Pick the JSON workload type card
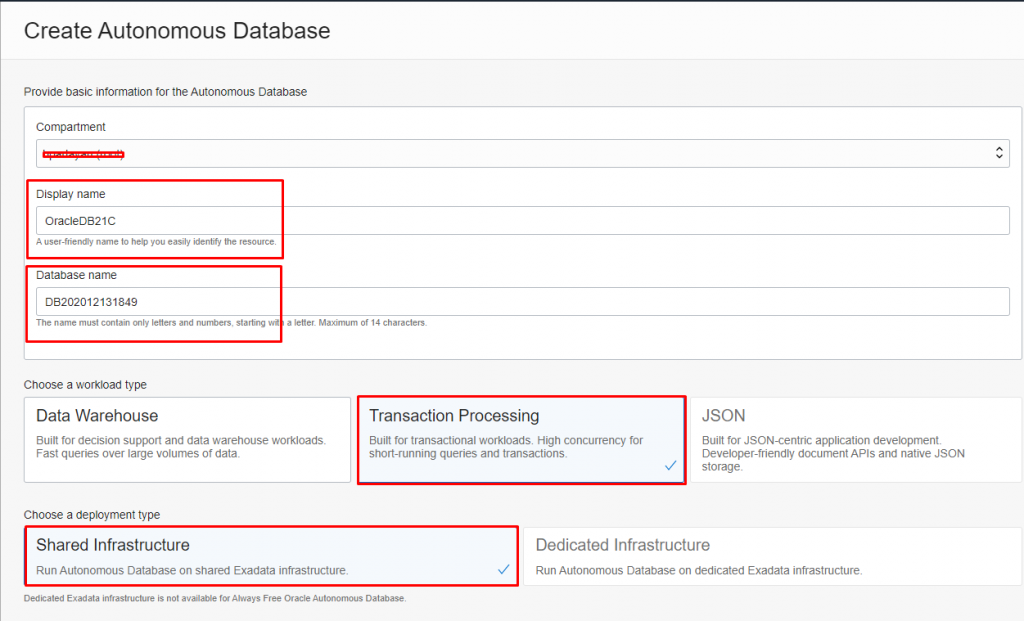The width and height of the screenshot is (1024, 621). 856,440
